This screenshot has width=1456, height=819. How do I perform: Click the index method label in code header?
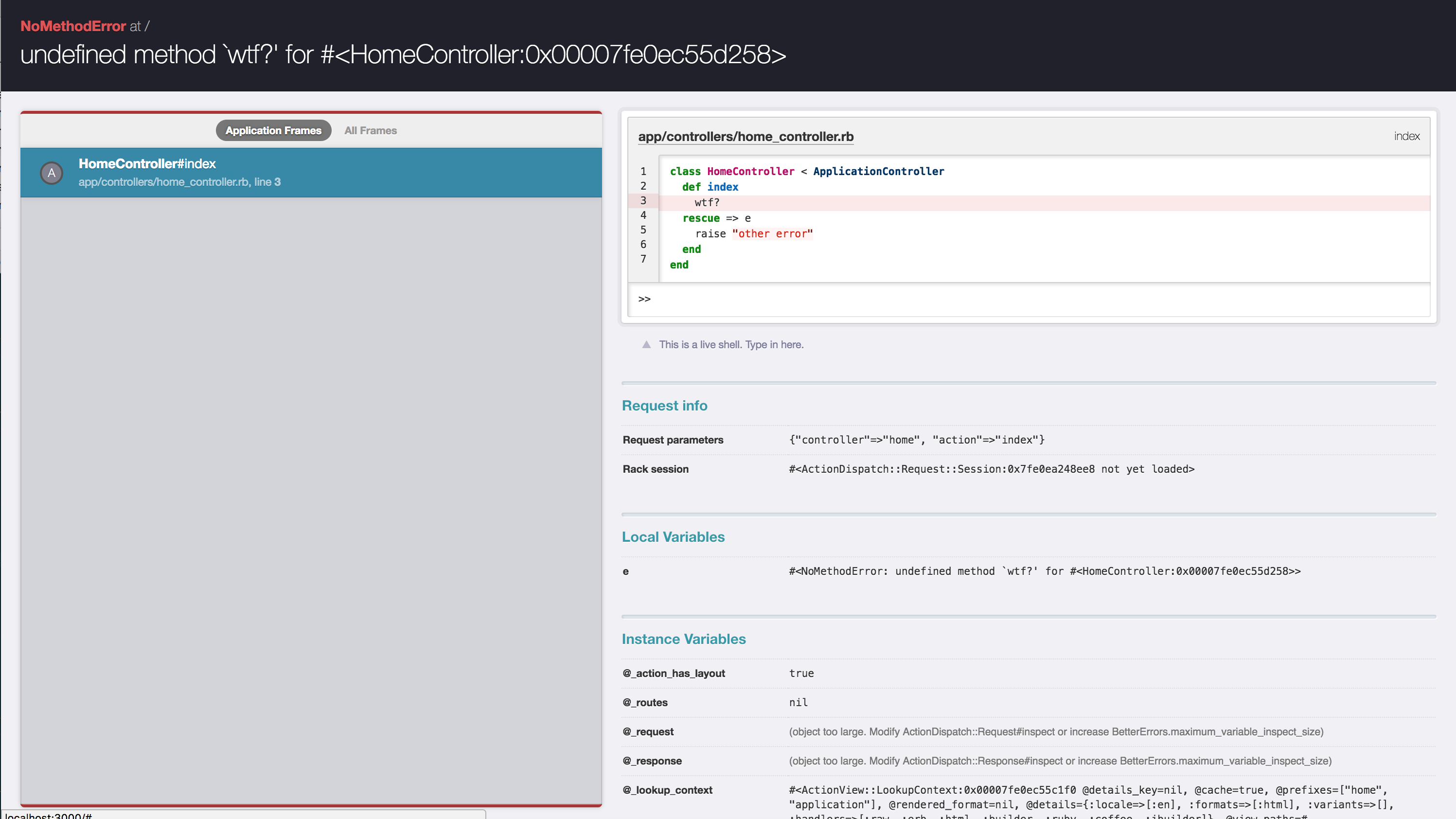[x=1406, y=136]
